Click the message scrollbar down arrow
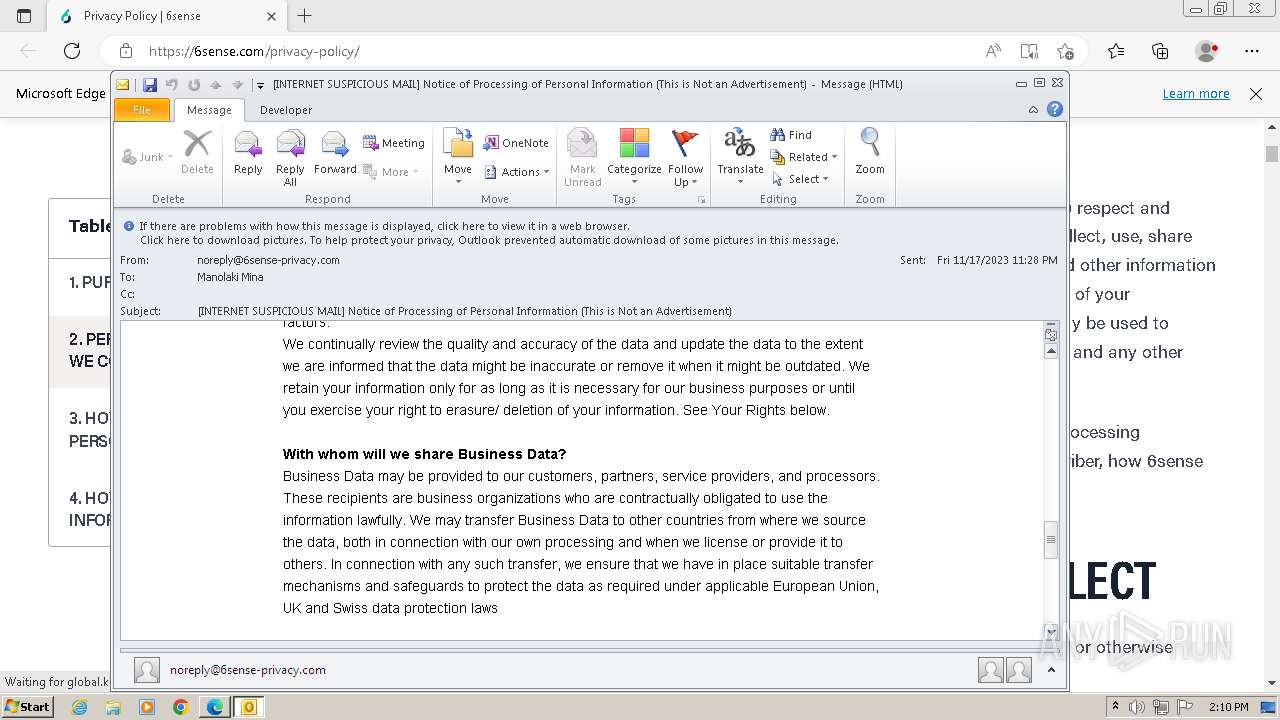The image size is (1280, 720). [x=1051, y=631]
